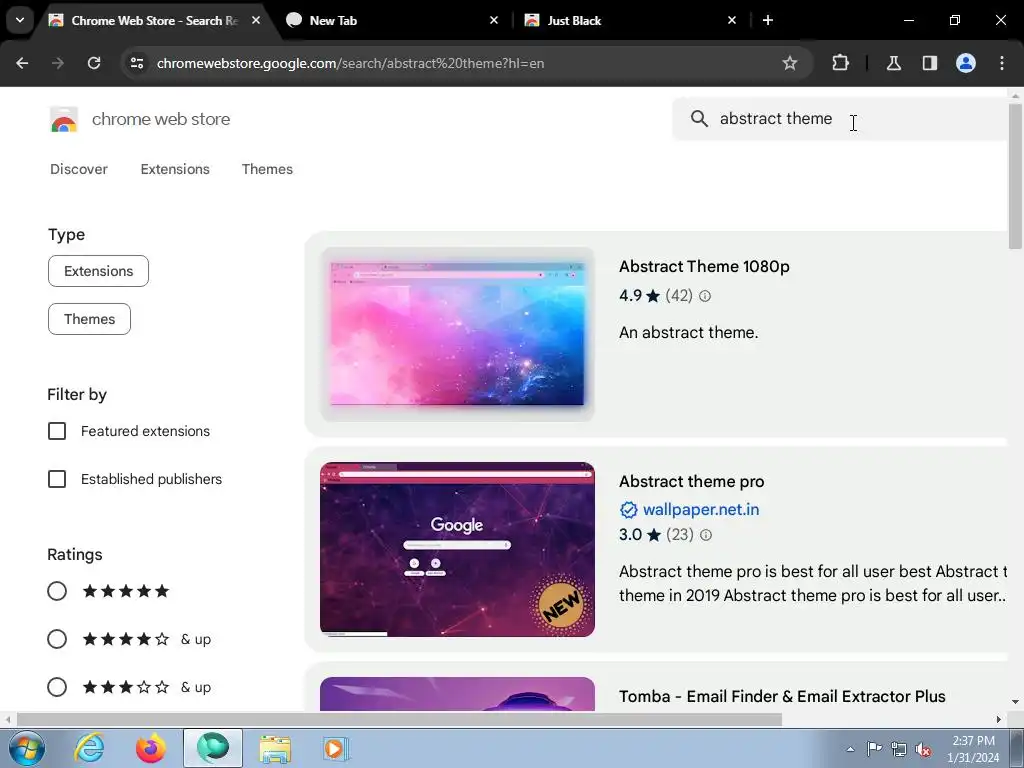Click the Chrome Web Store logo
The width and height of the screenshot is (1024, 768).
point(64,120)
